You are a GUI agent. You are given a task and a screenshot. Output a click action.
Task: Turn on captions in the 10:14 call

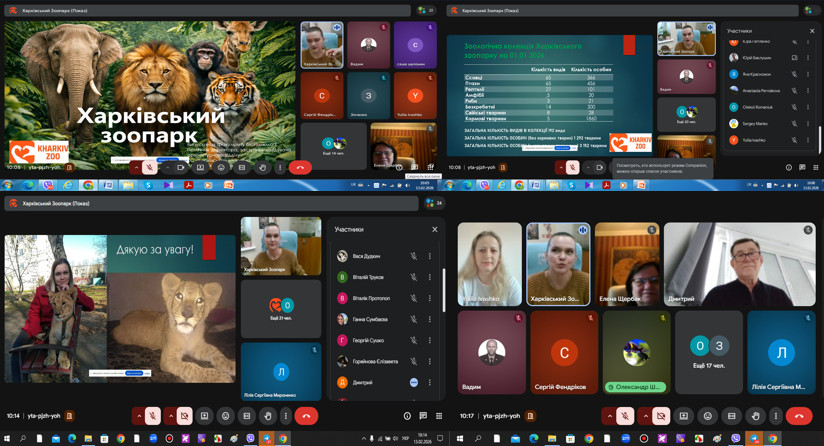tap(246, 416)
